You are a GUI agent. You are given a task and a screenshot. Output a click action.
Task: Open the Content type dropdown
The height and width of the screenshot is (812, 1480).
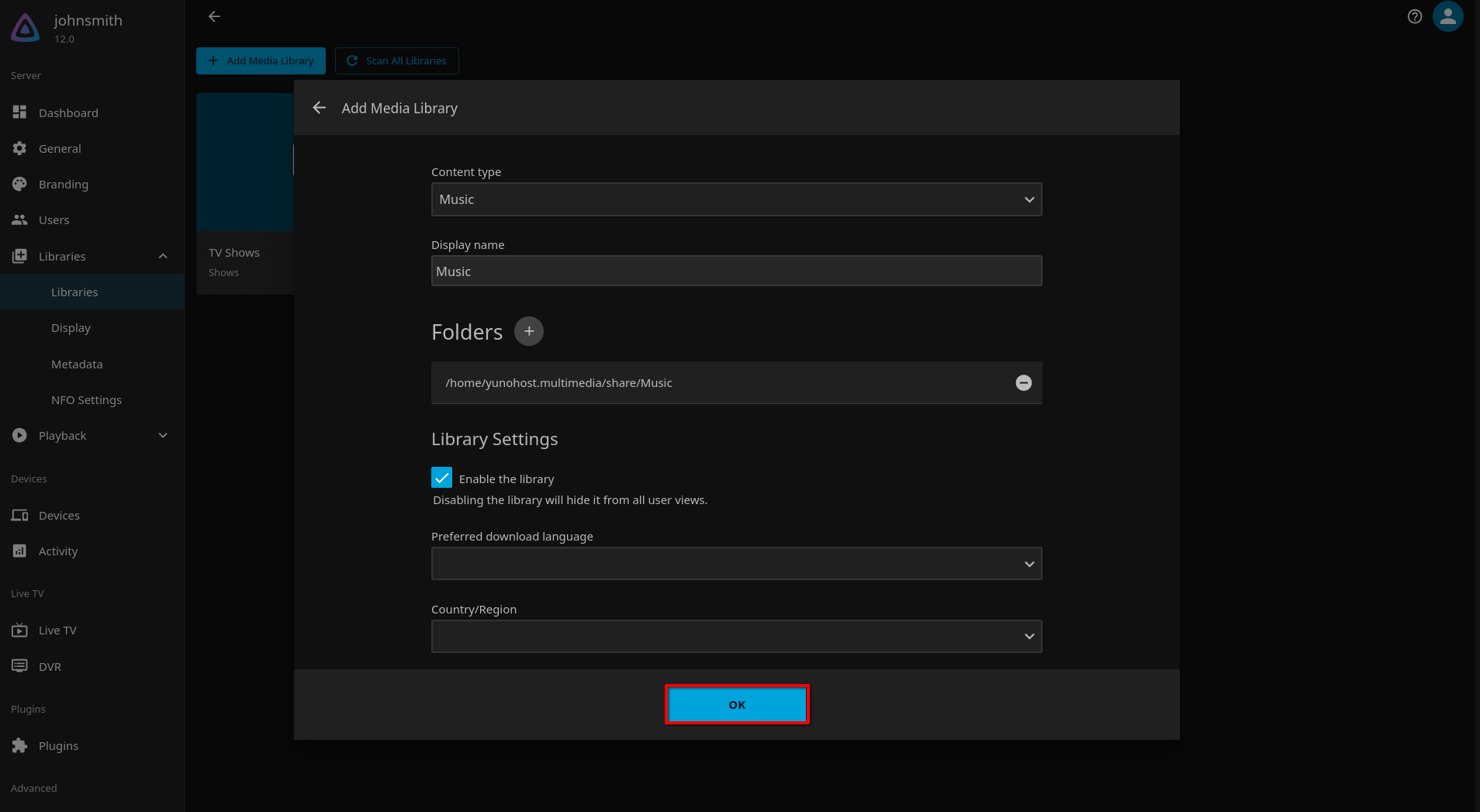736,199
